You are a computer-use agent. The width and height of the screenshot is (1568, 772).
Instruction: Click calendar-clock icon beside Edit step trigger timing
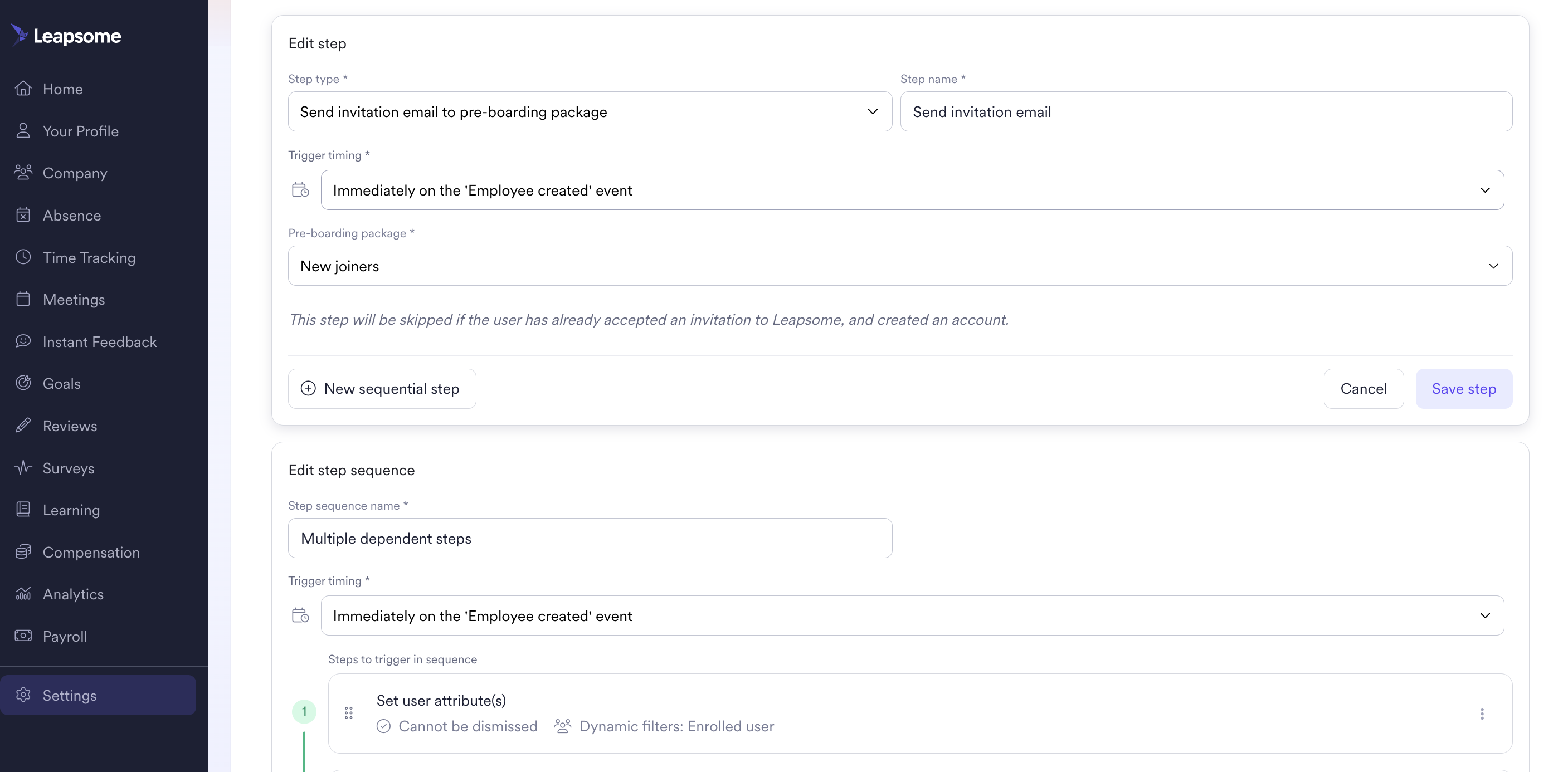(300, 190)
